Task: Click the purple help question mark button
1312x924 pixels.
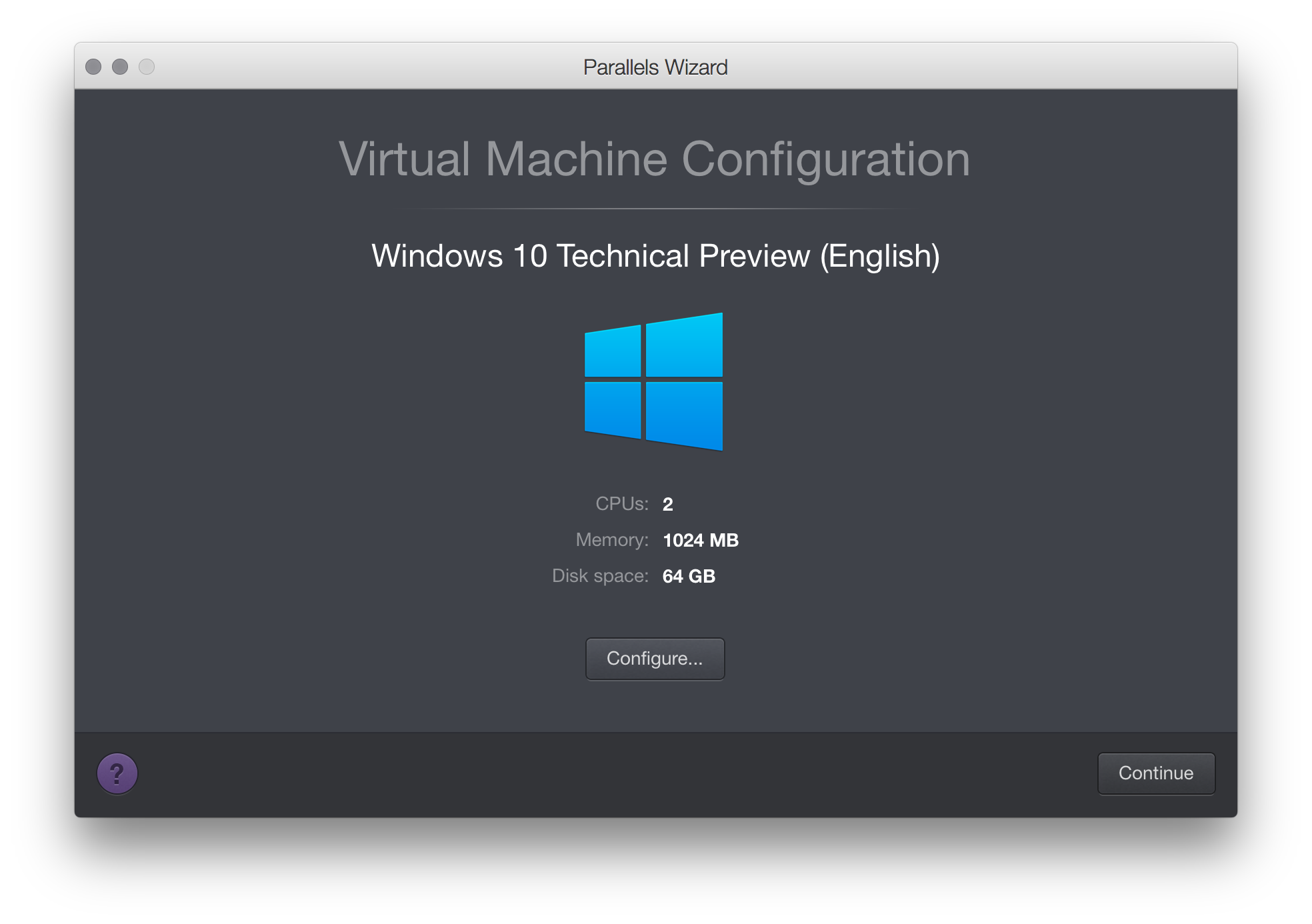Action: [x=117, y=773]
